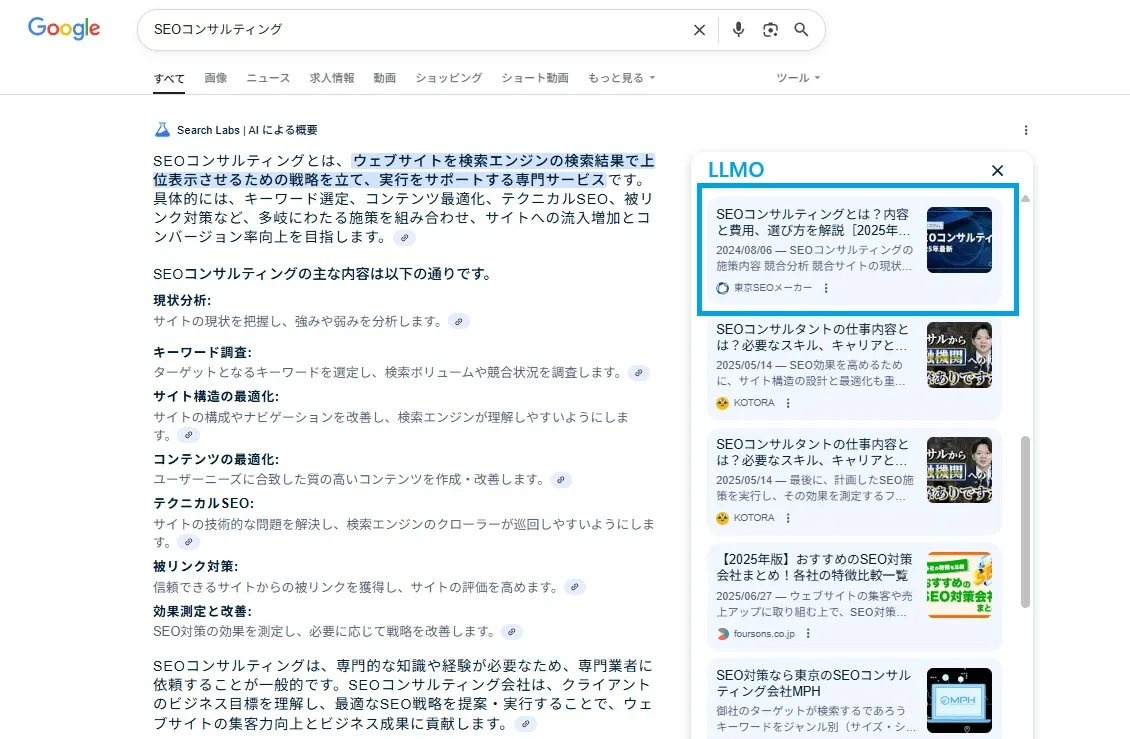Open the ショート動画 tab
The width and height of the screenshot is (1130, 739).
(535, 78)
